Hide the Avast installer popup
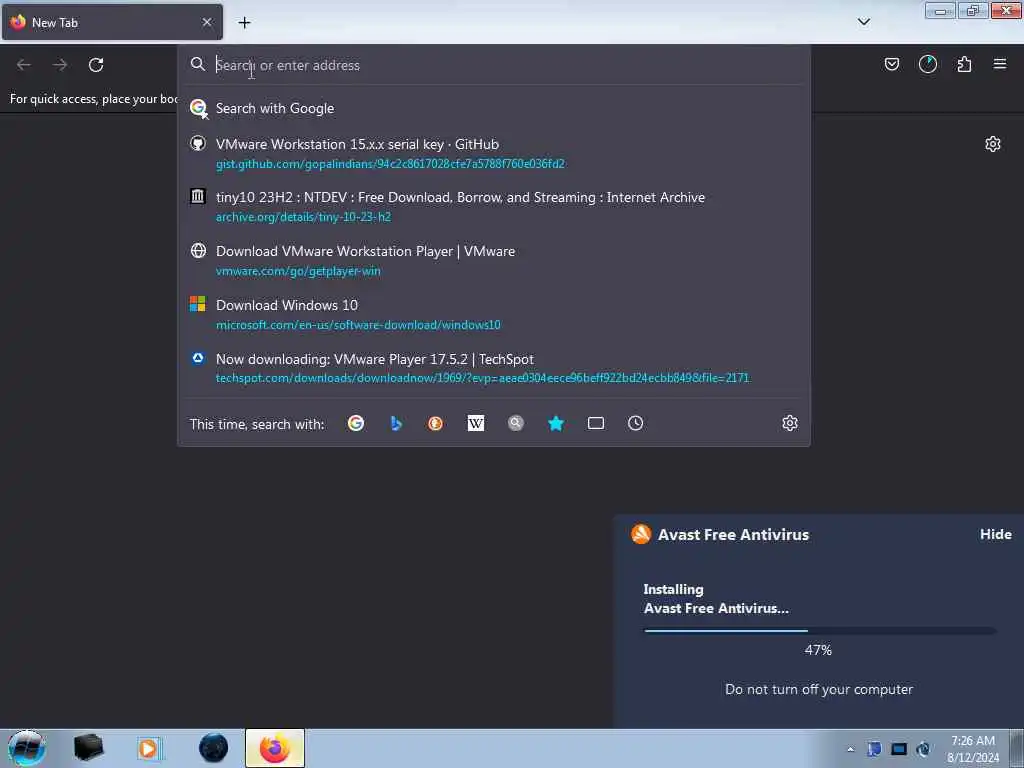The width and height of the screenshot is (1024, 768). click(x=995, y=534)
